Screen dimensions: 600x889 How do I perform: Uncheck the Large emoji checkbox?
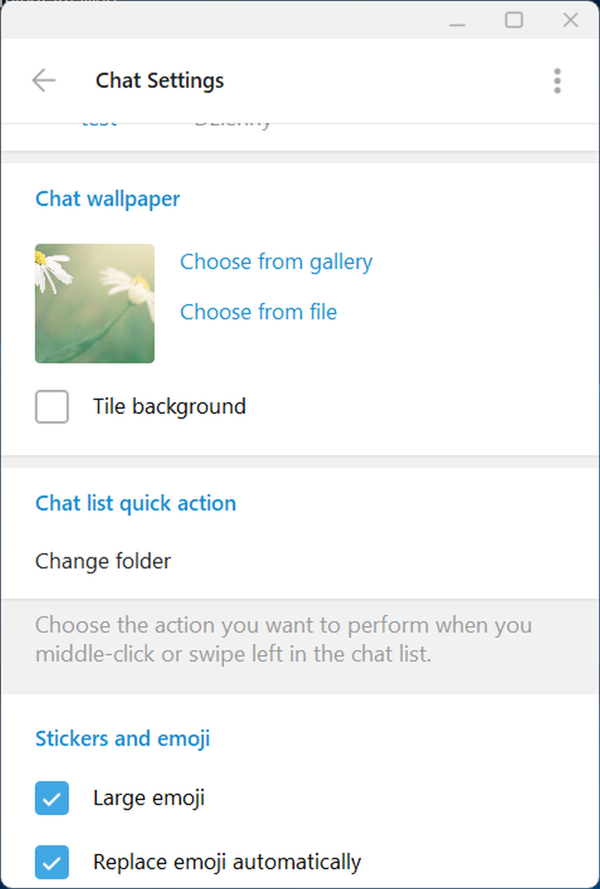tap(52, 798)
